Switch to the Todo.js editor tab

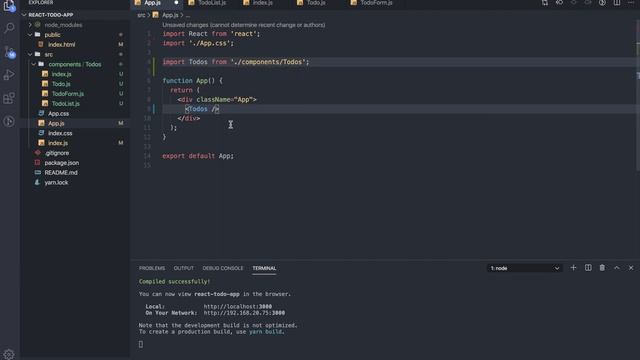316,3
